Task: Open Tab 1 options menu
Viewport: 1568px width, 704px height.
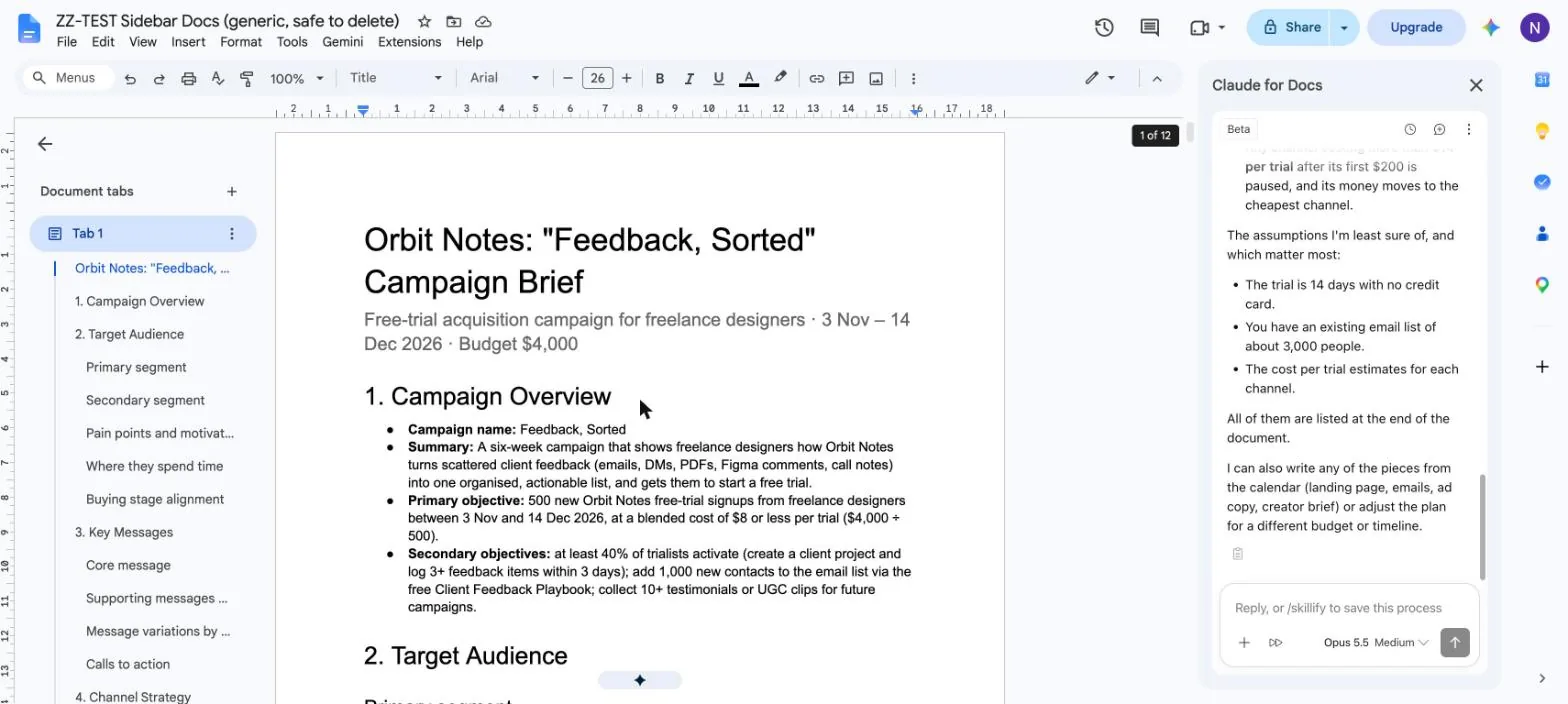Action: [x=232, y=234]
